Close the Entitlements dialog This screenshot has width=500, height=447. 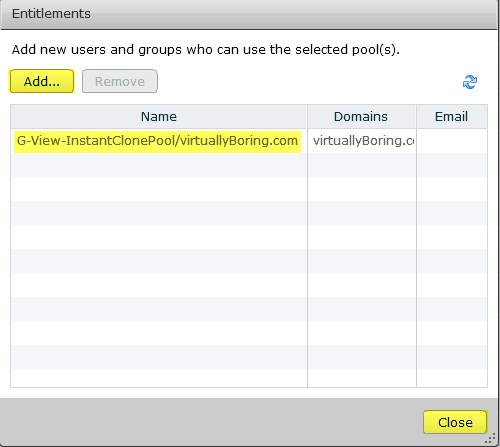point(455,422)
